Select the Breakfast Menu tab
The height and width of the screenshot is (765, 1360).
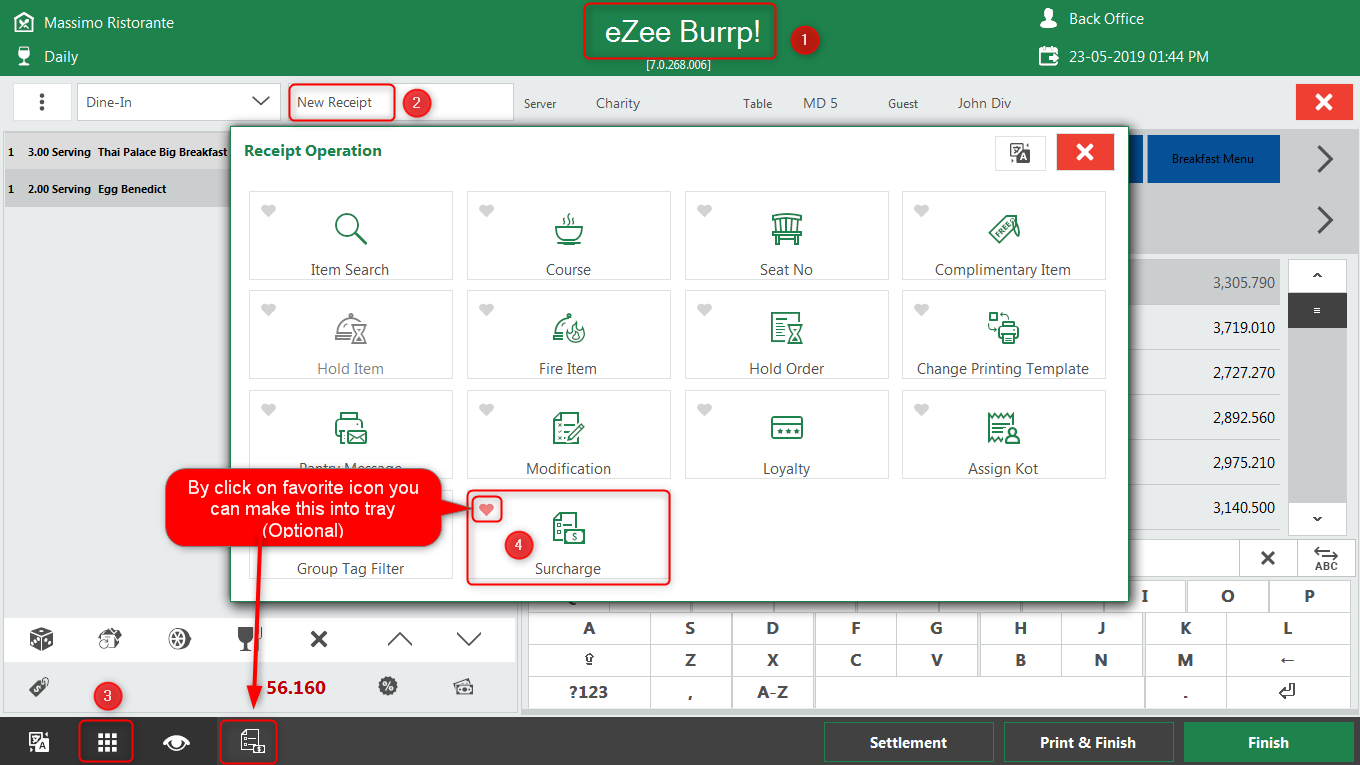coord(1212,159)
